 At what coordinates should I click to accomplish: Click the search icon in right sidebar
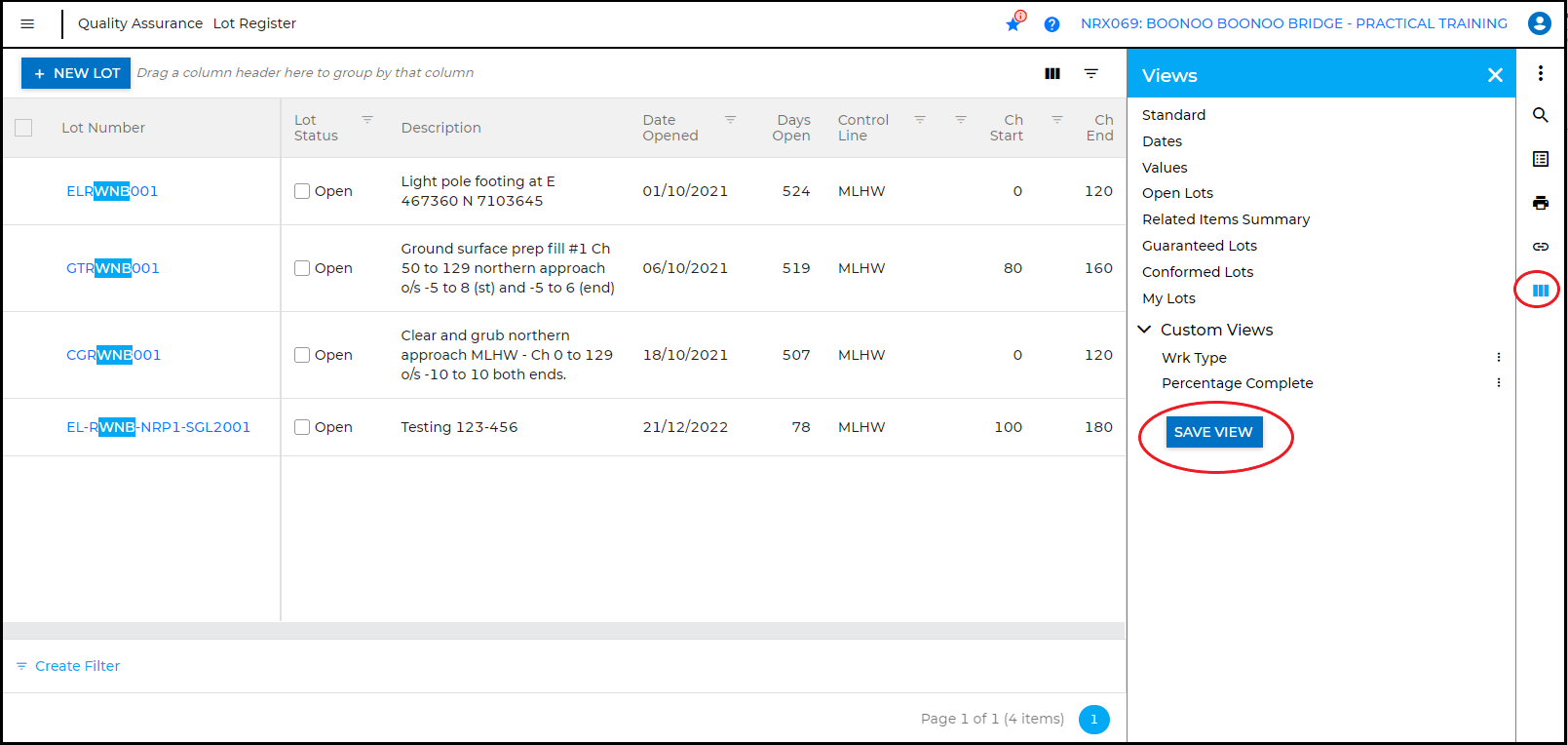[1541, 115]
